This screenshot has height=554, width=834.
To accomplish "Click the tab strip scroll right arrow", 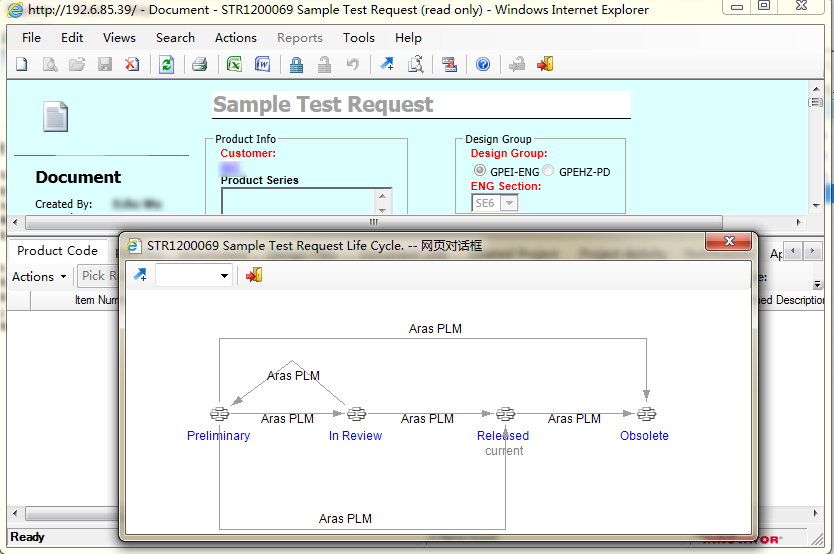I will point(812,250).
